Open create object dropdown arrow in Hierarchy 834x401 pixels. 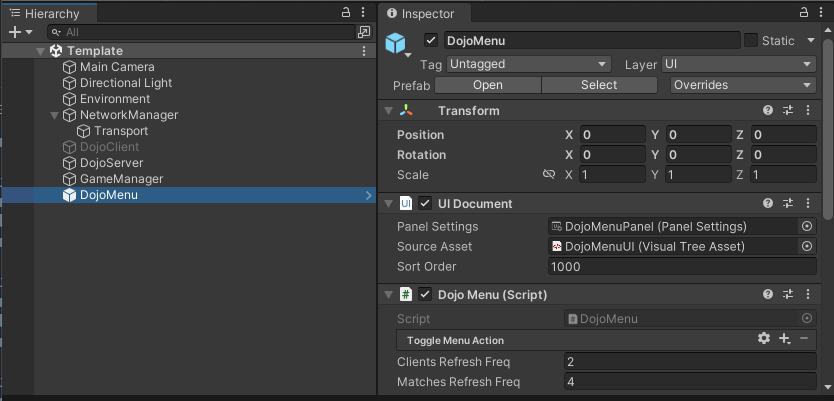coord(29,32)
